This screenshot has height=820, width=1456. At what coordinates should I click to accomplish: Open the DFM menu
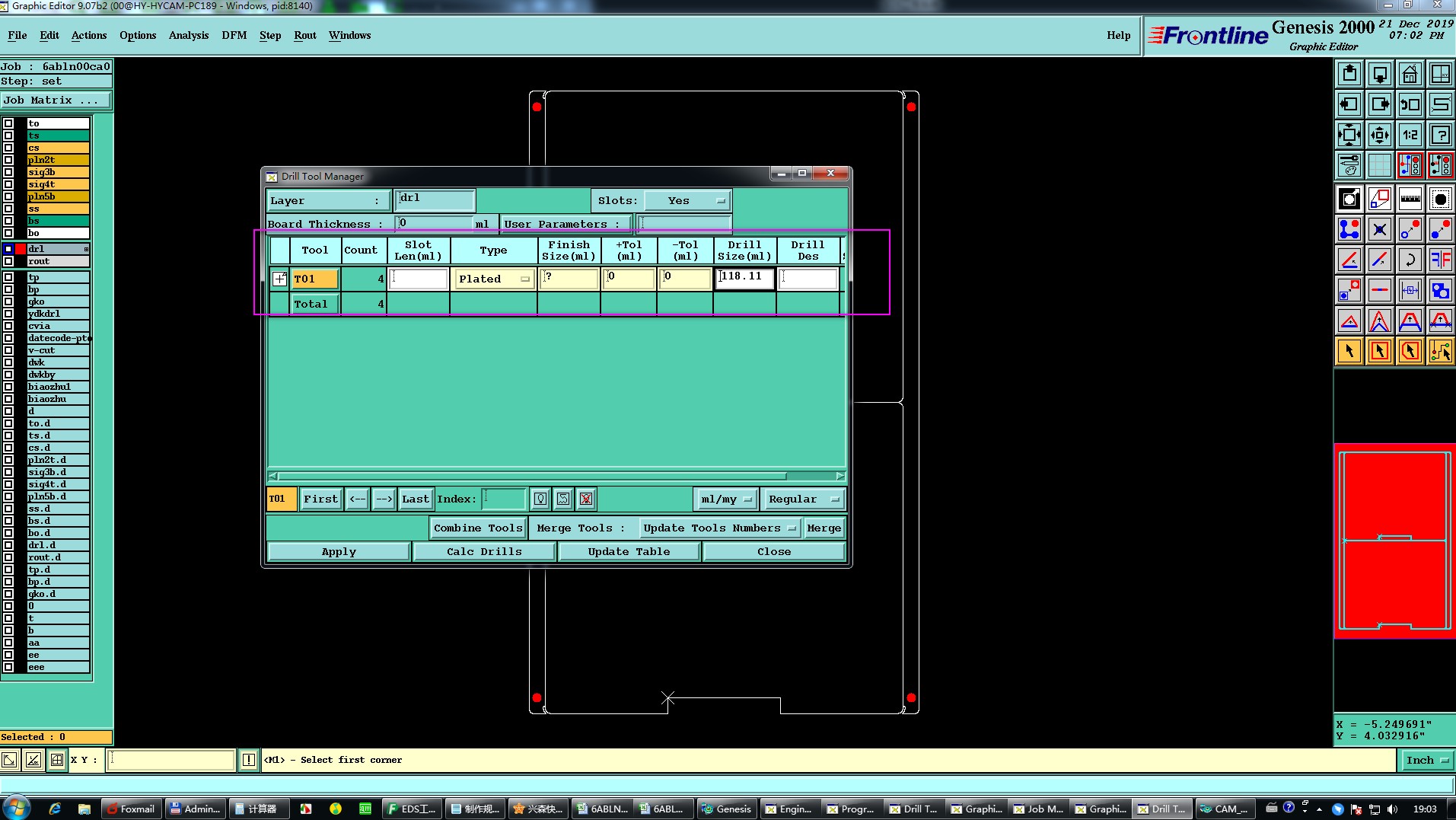coord(234,35)
